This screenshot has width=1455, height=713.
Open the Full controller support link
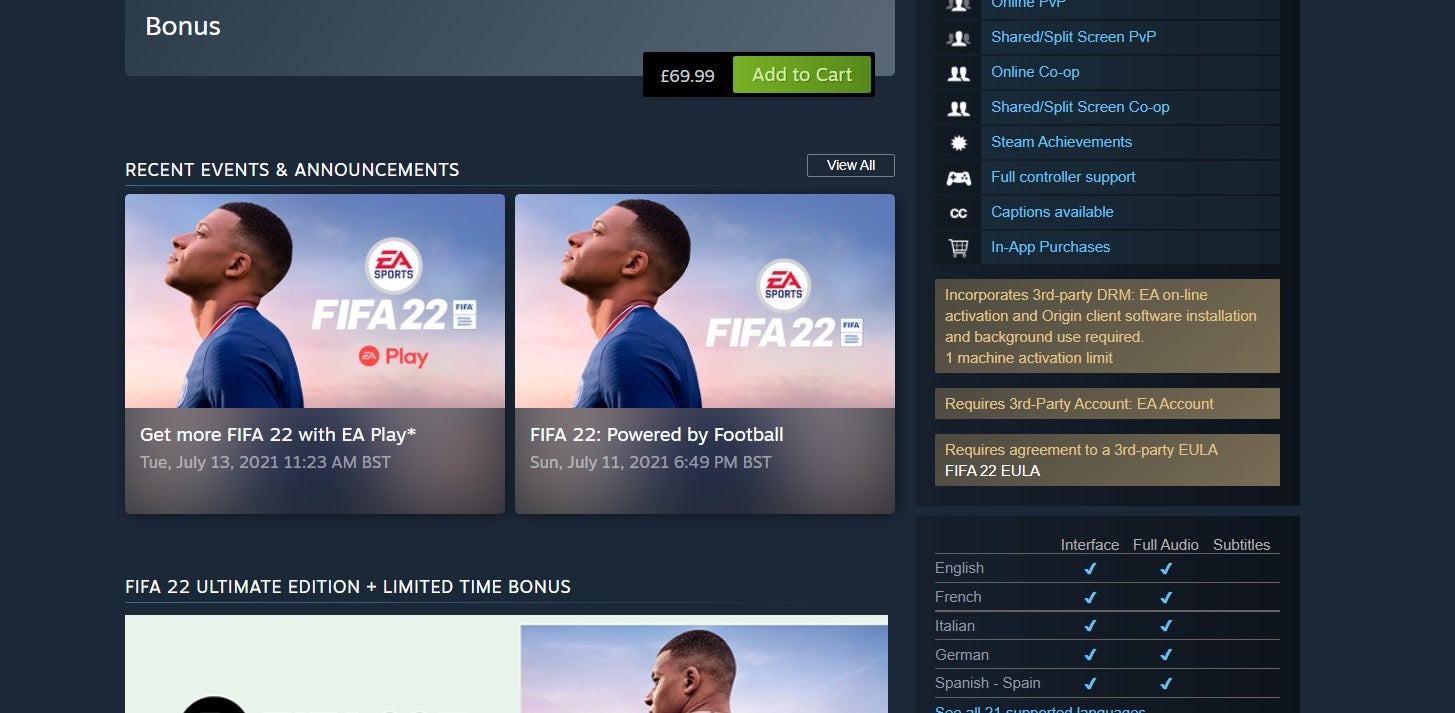(x=1063, y=177)
